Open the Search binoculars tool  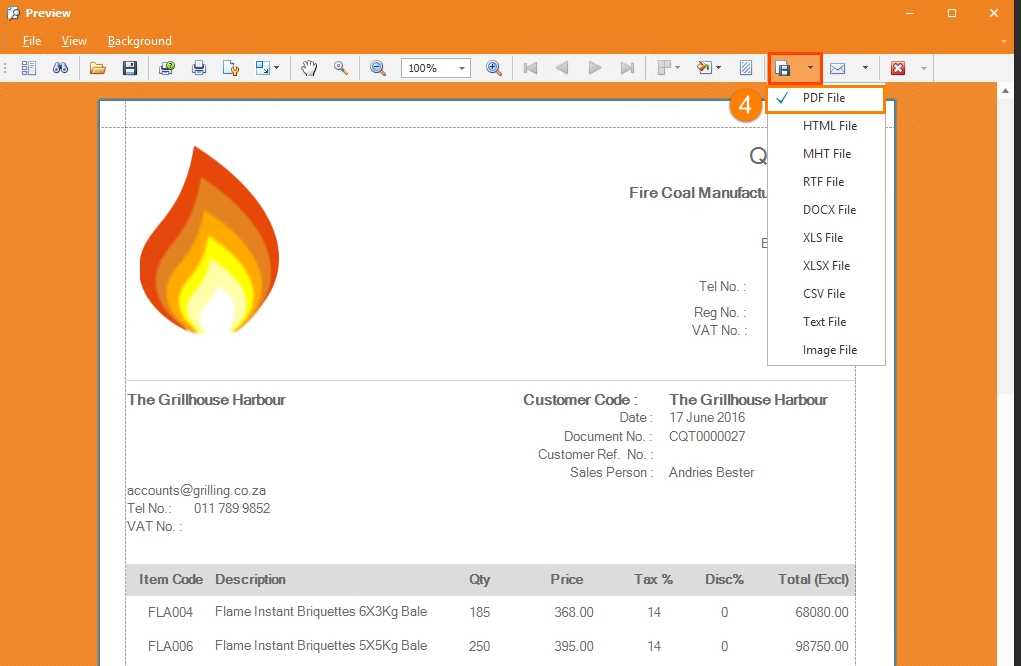click(60, 67)
